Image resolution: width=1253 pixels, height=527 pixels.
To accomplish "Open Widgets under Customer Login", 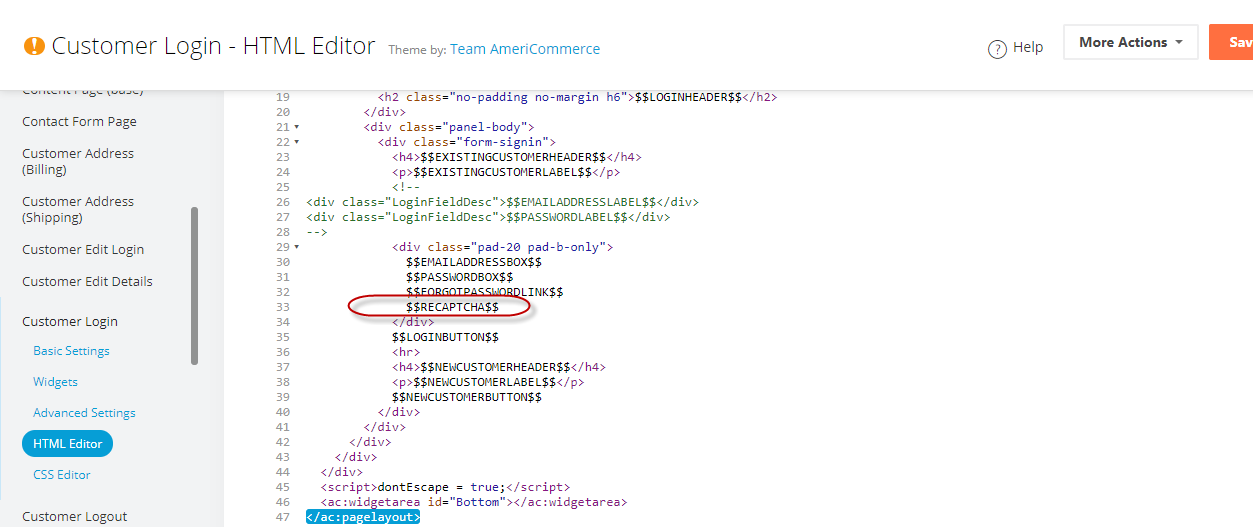I will 55,382.
